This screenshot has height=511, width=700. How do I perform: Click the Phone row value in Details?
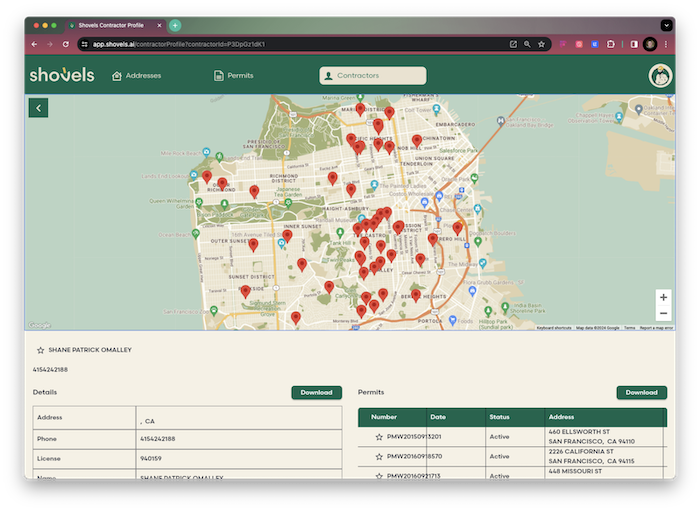158,439
